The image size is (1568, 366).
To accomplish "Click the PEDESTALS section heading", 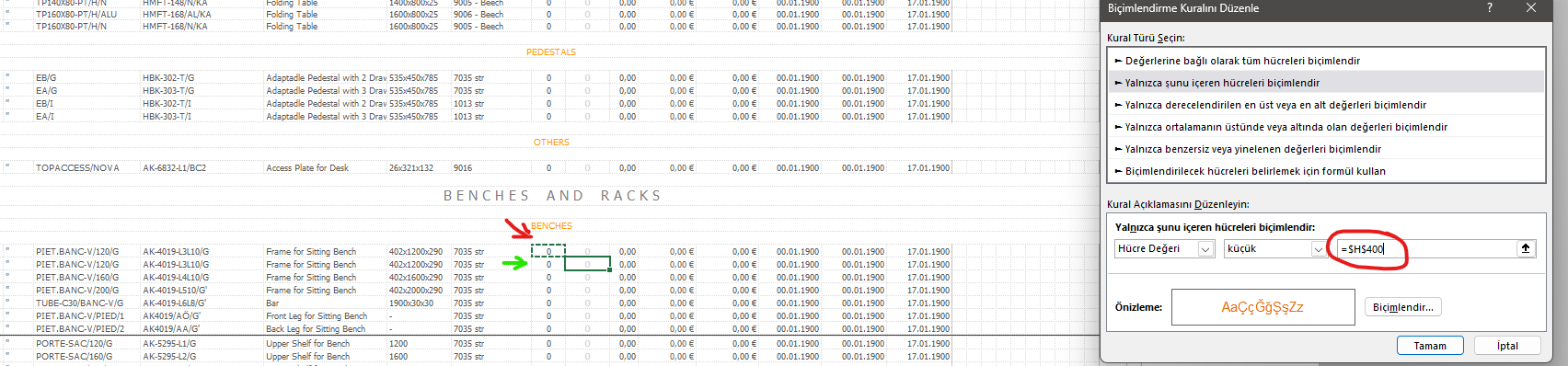I will [551, 52].
